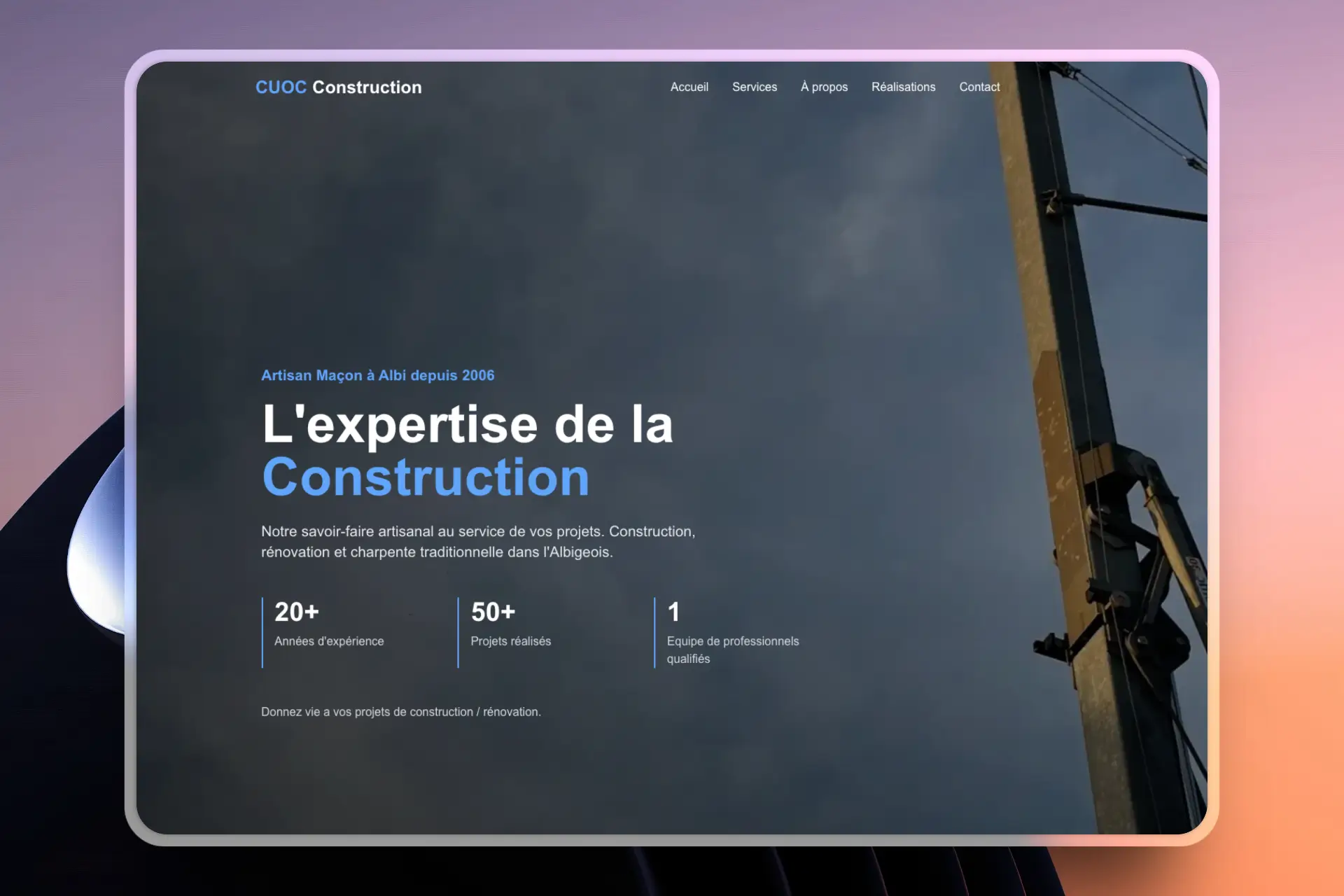The image size is (1344, 896).
Task: Navigate to the Réalisations section
Action: click(903, 87)
